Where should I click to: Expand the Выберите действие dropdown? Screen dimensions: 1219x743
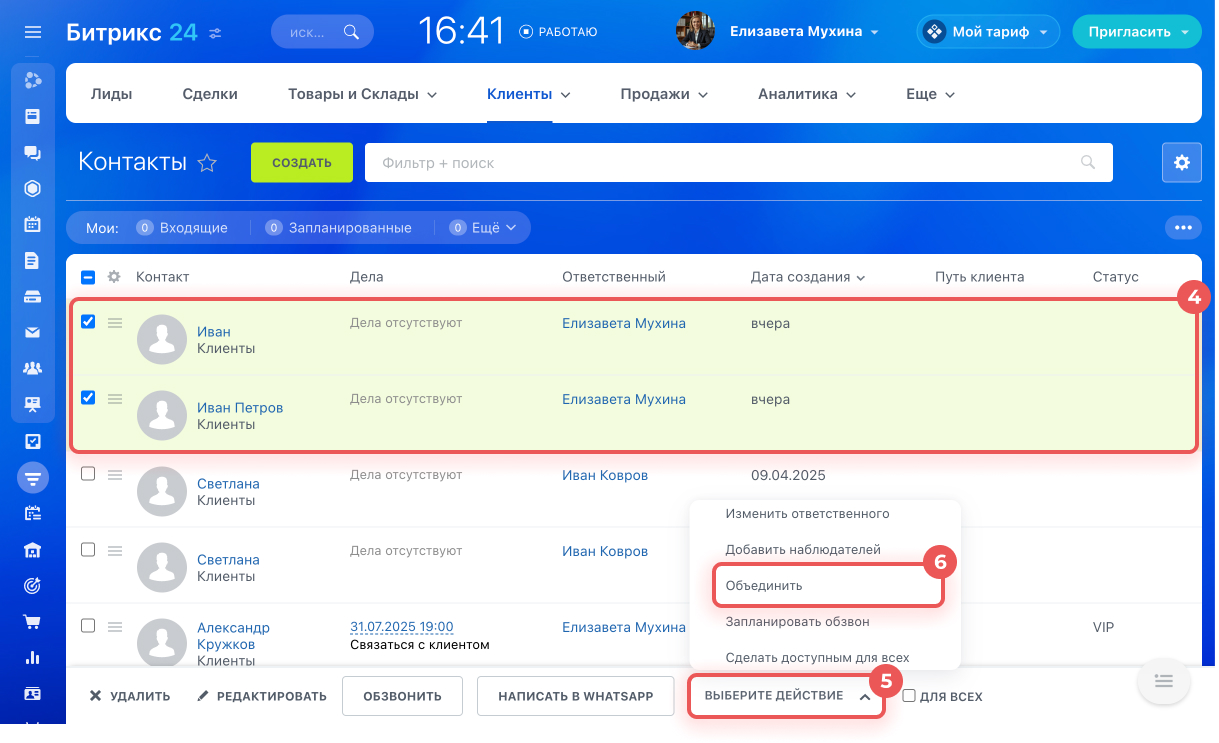[x=786, y=696]
